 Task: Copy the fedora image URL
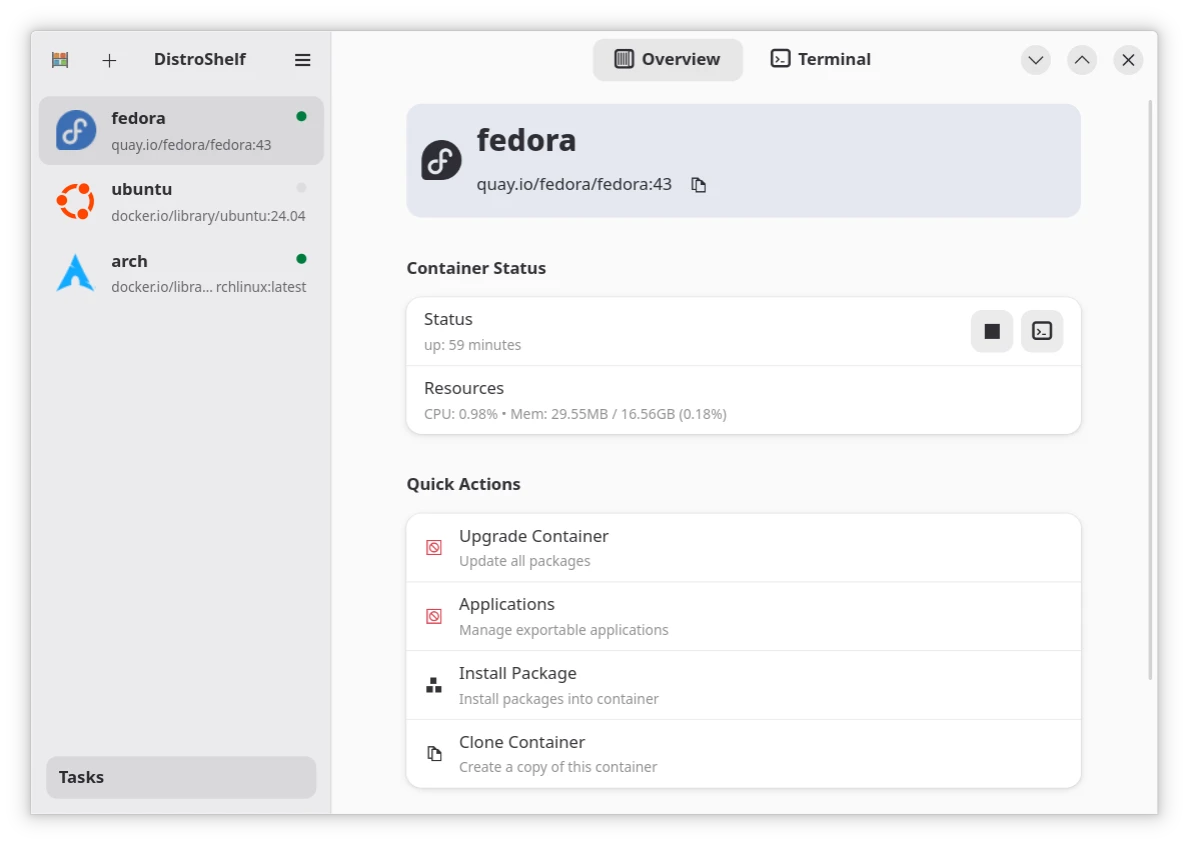[x=699, y=185]
